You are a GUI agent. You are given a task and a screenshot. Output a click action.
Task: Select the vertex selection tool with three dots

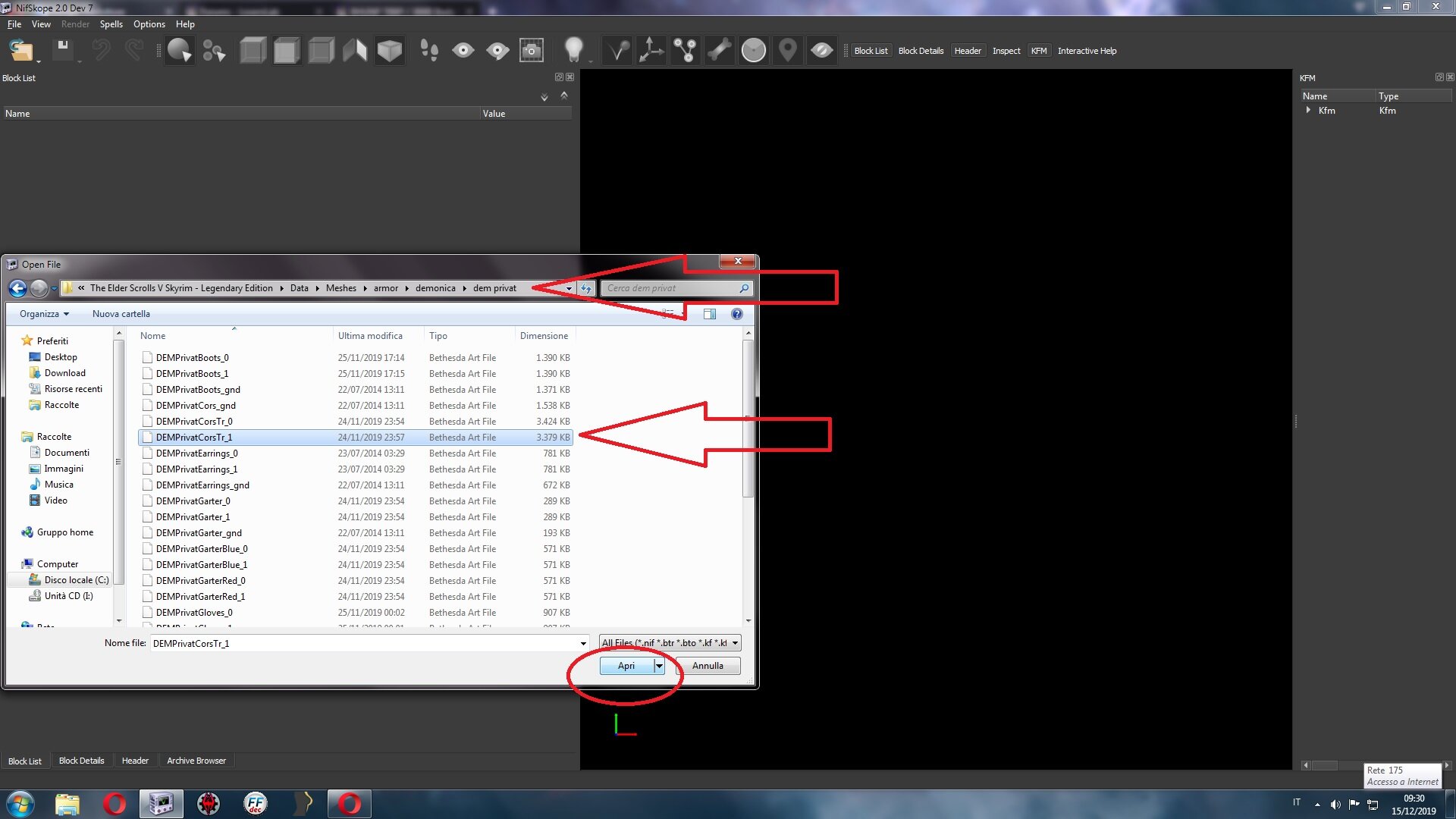[214, 51]
